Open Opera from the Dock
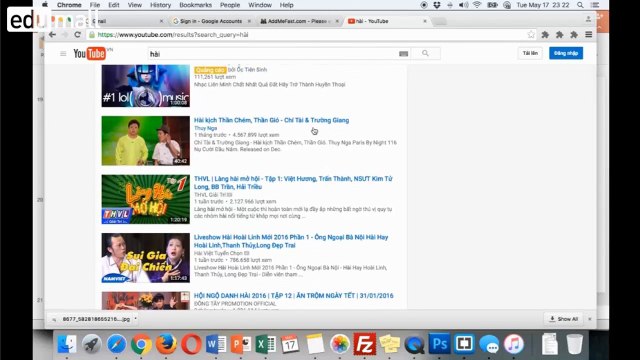This screenshot has width=640, height=360. 191,344
